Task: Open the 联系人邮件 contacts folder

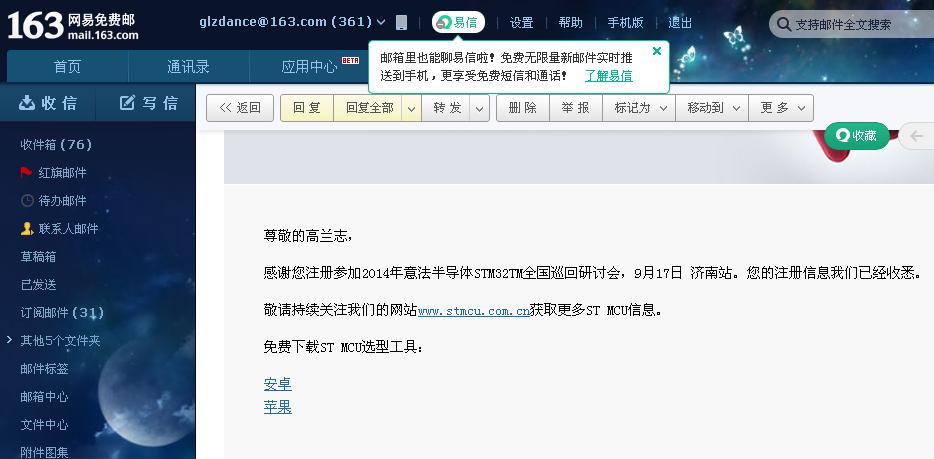Action: [60, 229]
